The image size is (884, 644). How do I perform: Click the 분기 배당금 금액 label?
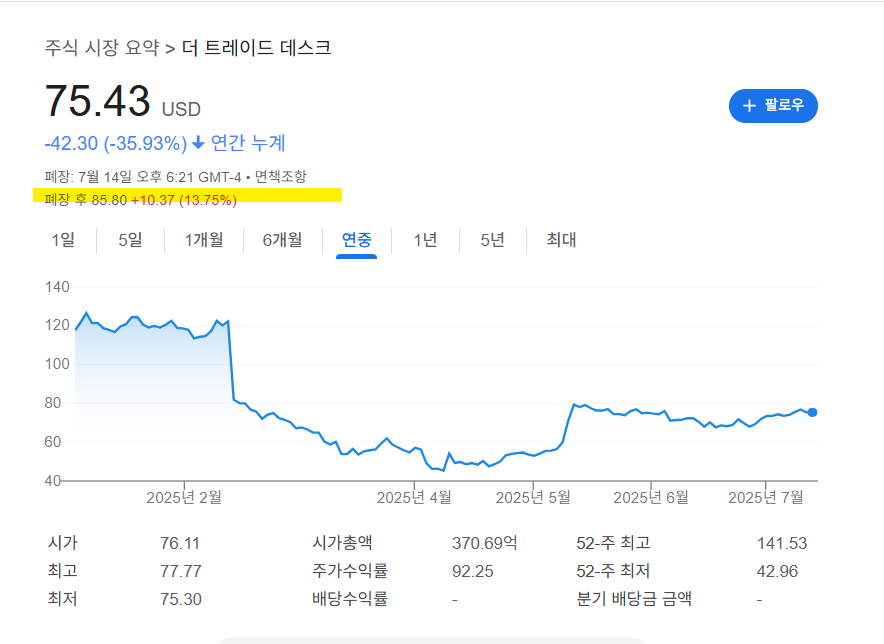[634, 598]
